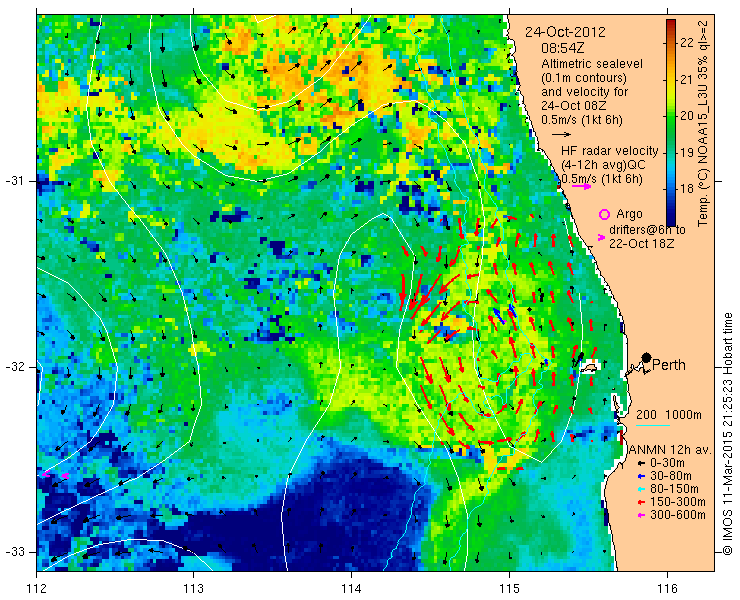Click the cyan 80-150m legend arrow
The width and height of the screenshot is (740, 600).
pos(640,489)
